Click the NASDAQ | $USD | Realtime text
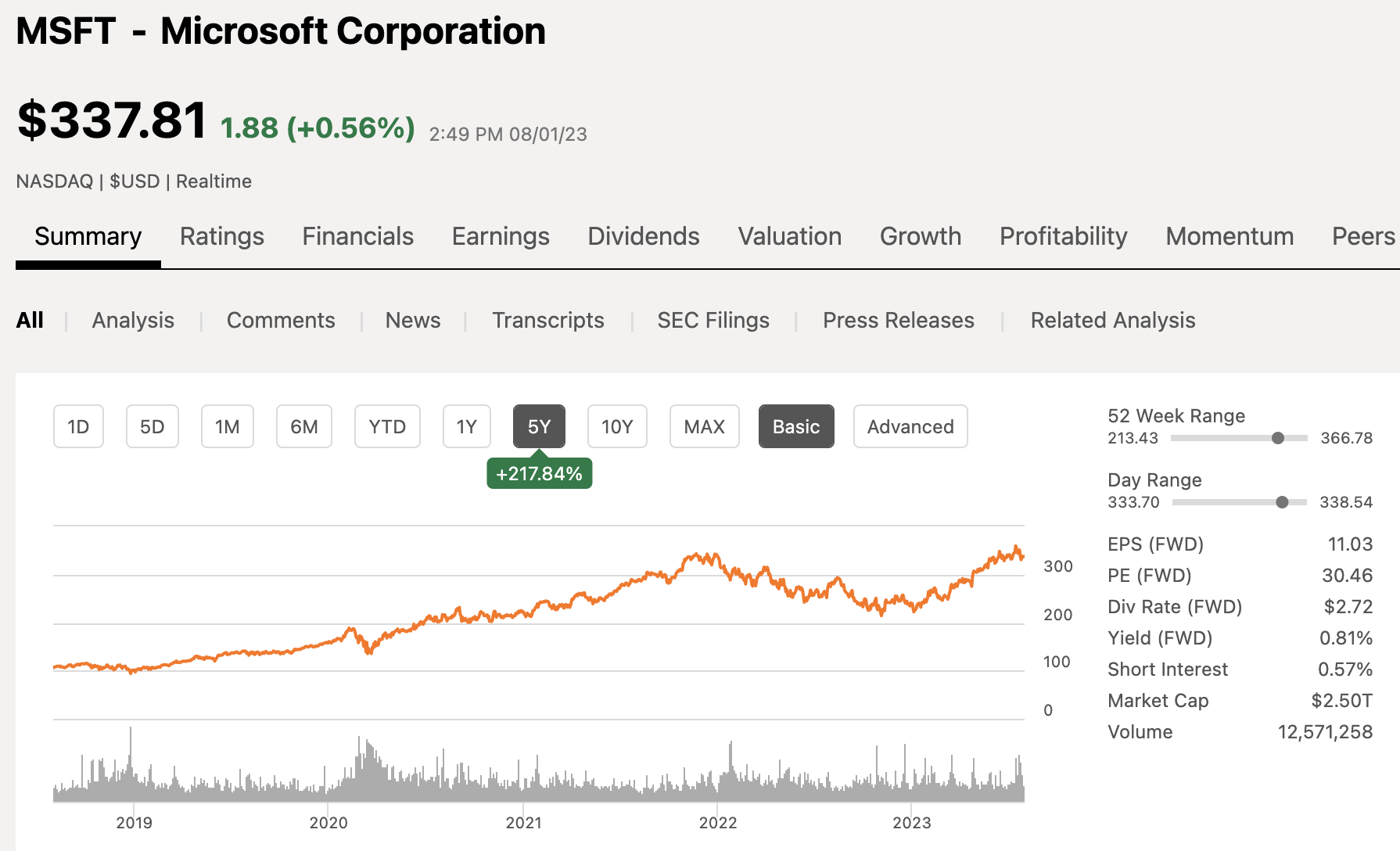This screenshot has height=851, width=1400. pos(134,181)
